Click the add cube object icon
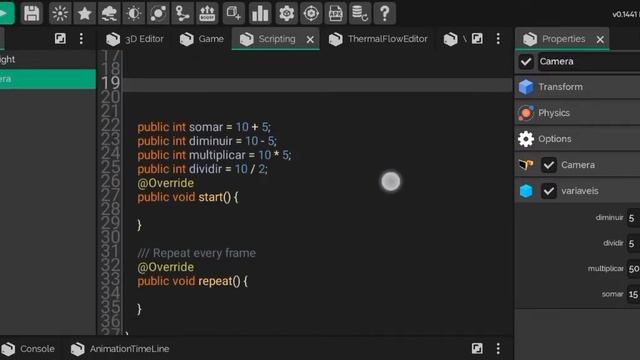The width and height of the screenshot is (640, 360). pos(234,13)
